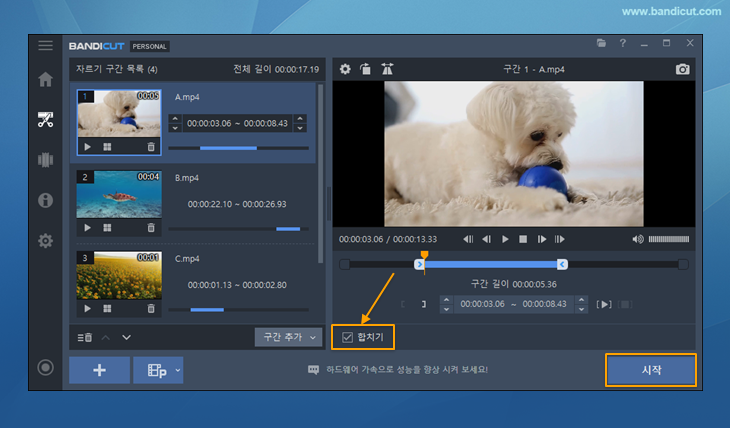The width and height of the screenshot is (730, 428).
Task: Open the information page from the sidebar
Action: 45,200
